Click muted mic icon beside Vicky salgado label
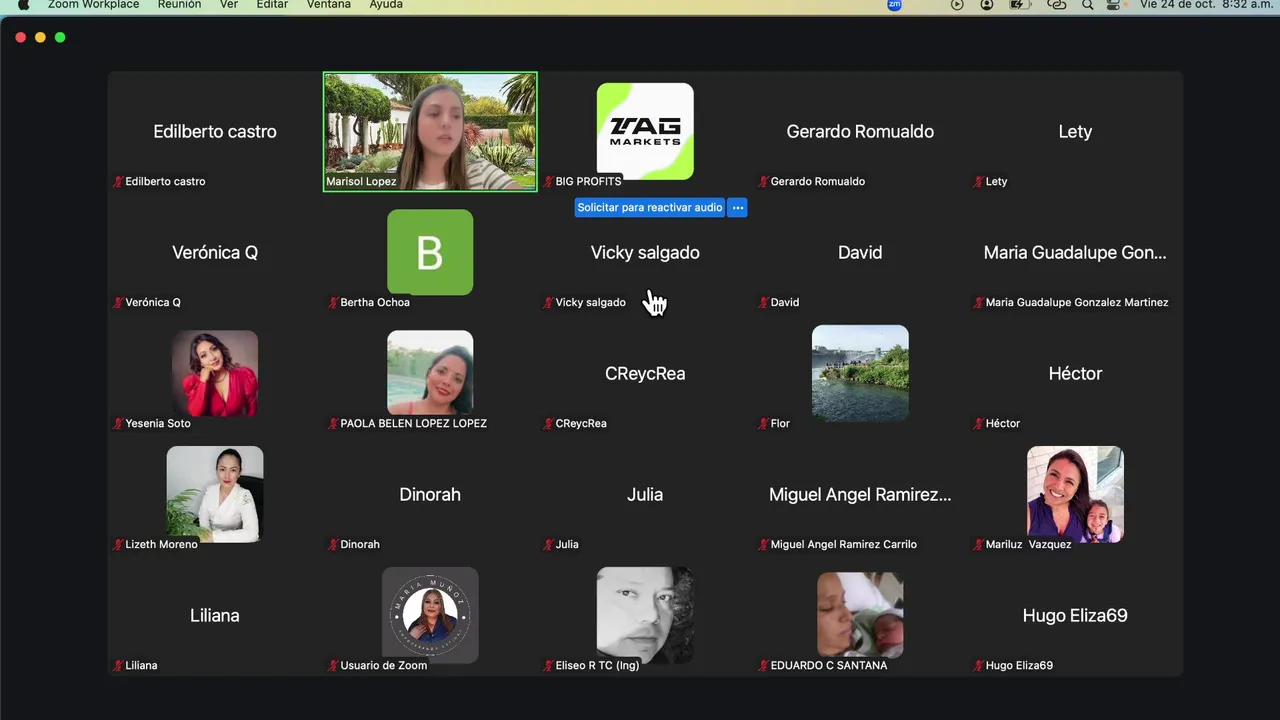This screenshot has width=1280, height=720. click(x=548, y=303)
